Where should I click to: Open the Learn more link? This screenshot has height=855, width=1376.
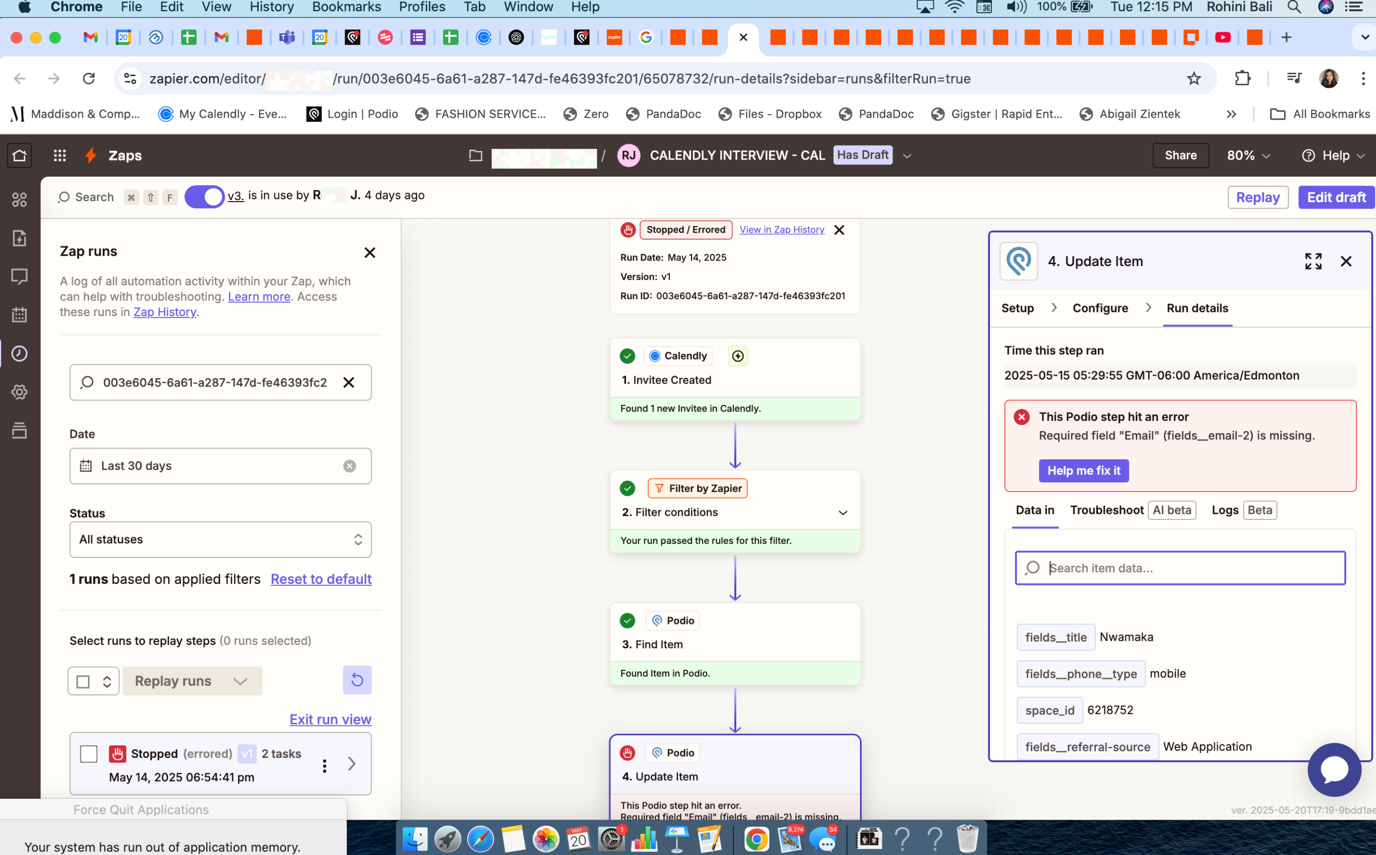point(259,296)
